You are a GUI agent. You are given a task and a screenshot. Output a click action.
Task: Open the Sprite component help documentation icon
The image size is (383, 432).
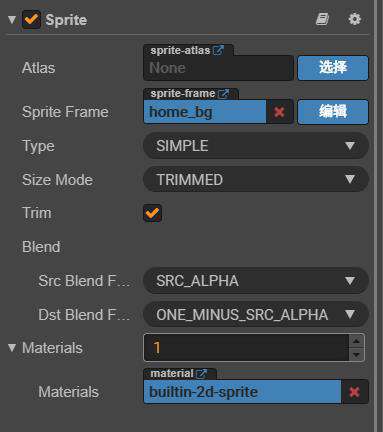click(x=322, y=19)
